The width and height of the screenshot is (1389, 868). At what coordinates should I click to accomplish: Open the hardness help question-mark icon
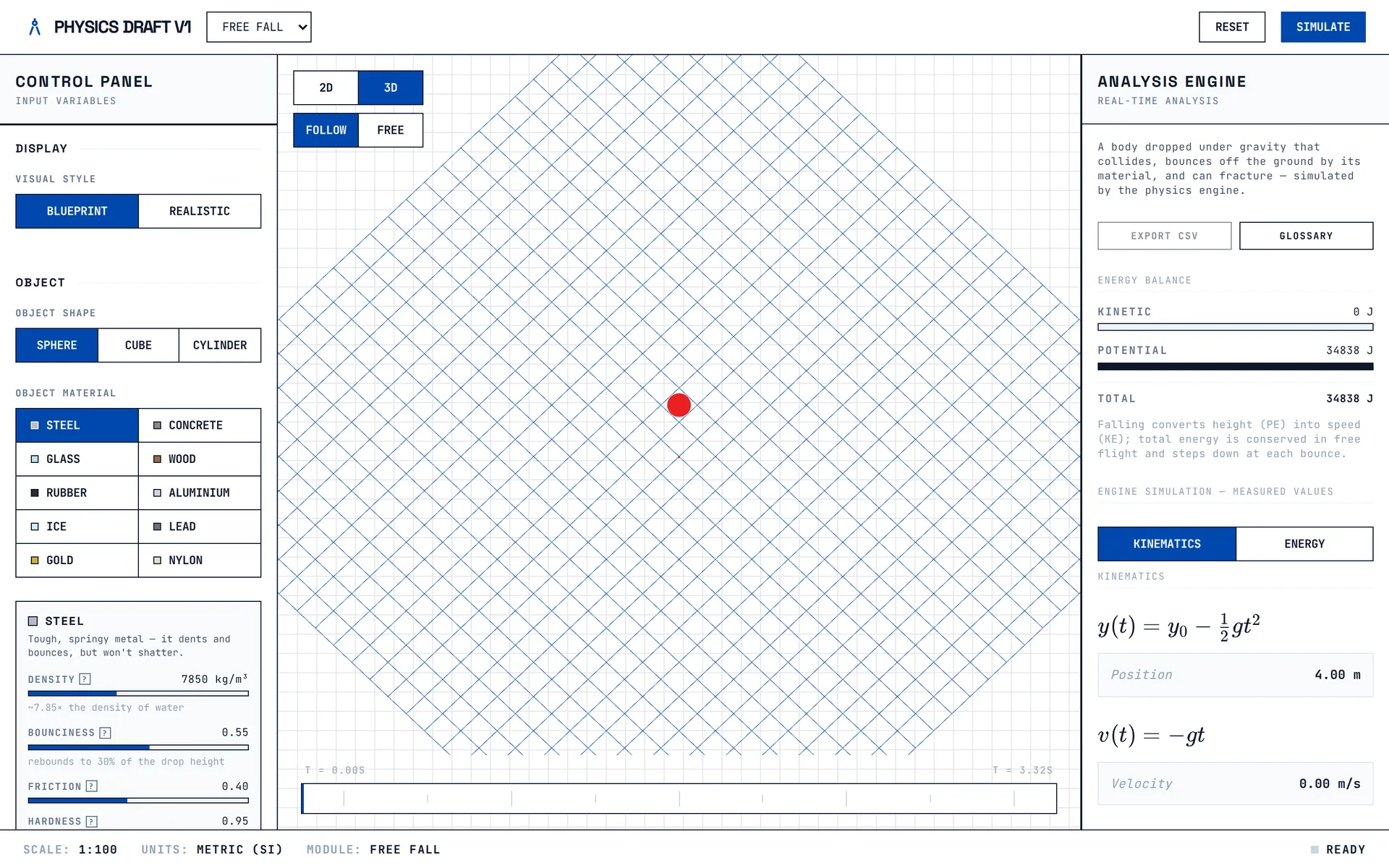pyautogui.click(x=91, y=822)
